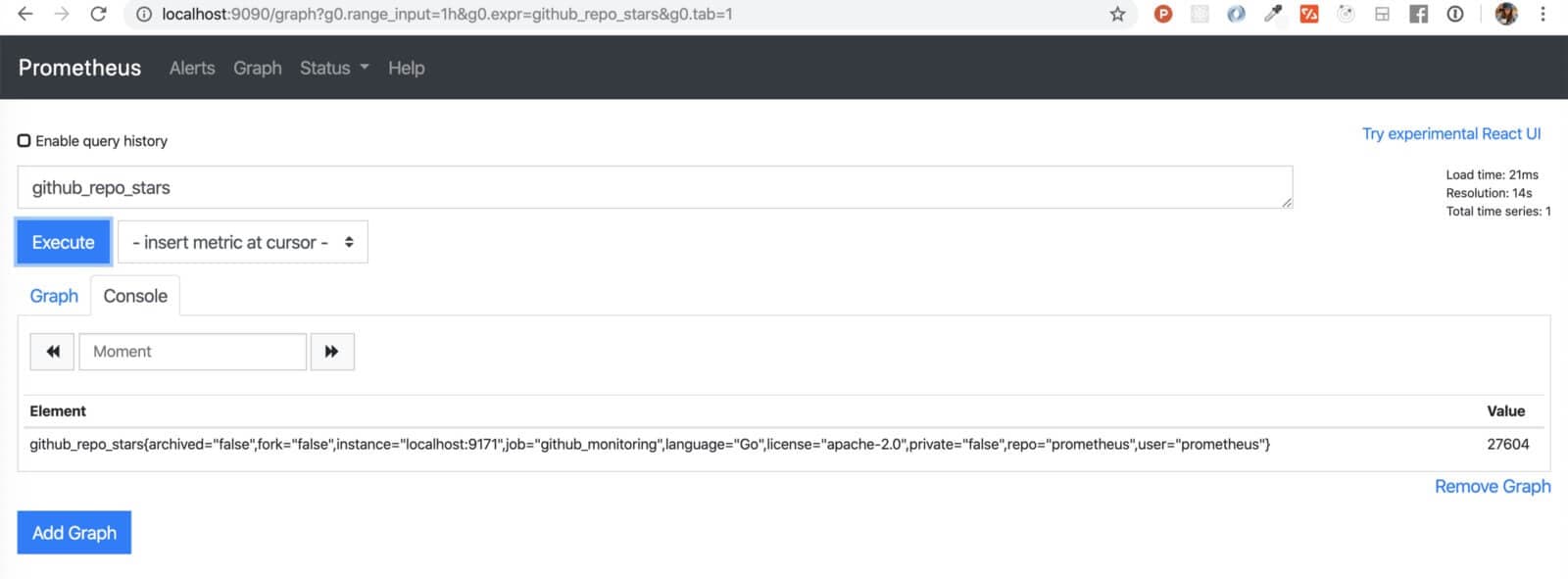This screenshot has height=579, width=1568.
Task: Open Alerts in the navigation bar
Action: click(x=192, y=68)
